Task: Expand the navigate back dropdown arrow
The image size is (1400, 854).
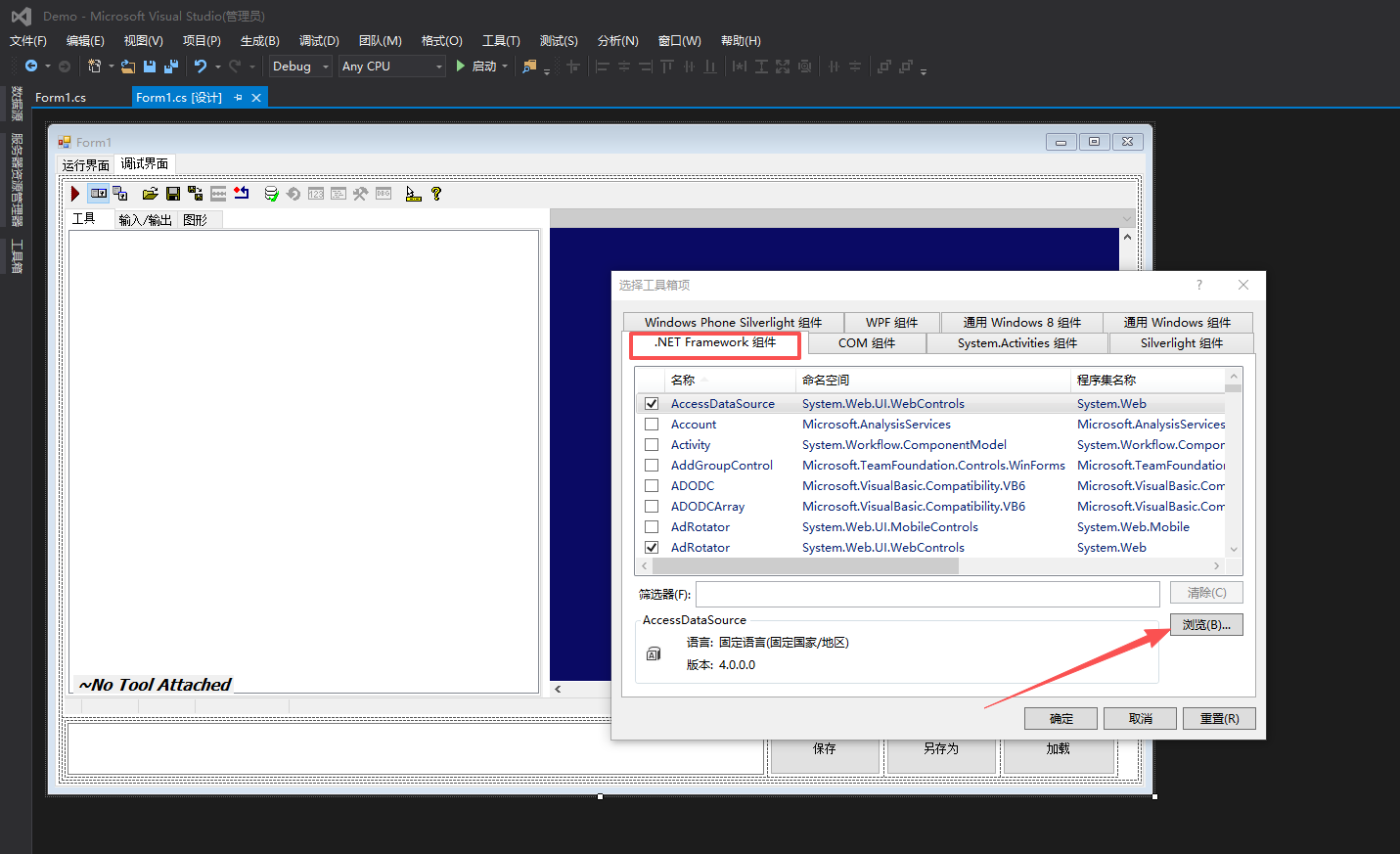Action: (47, 67)
